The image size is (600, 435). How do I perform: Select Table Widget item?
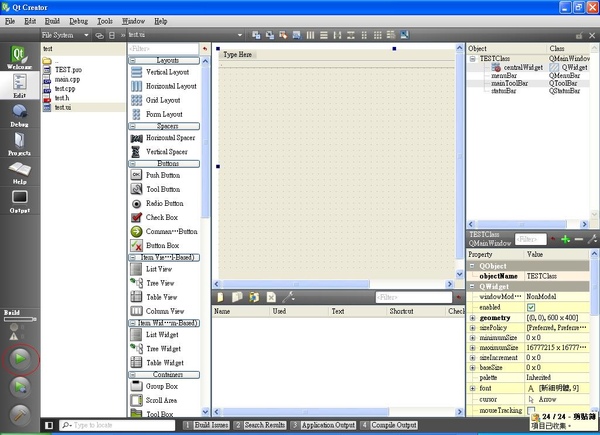click(x=157, y=363)
